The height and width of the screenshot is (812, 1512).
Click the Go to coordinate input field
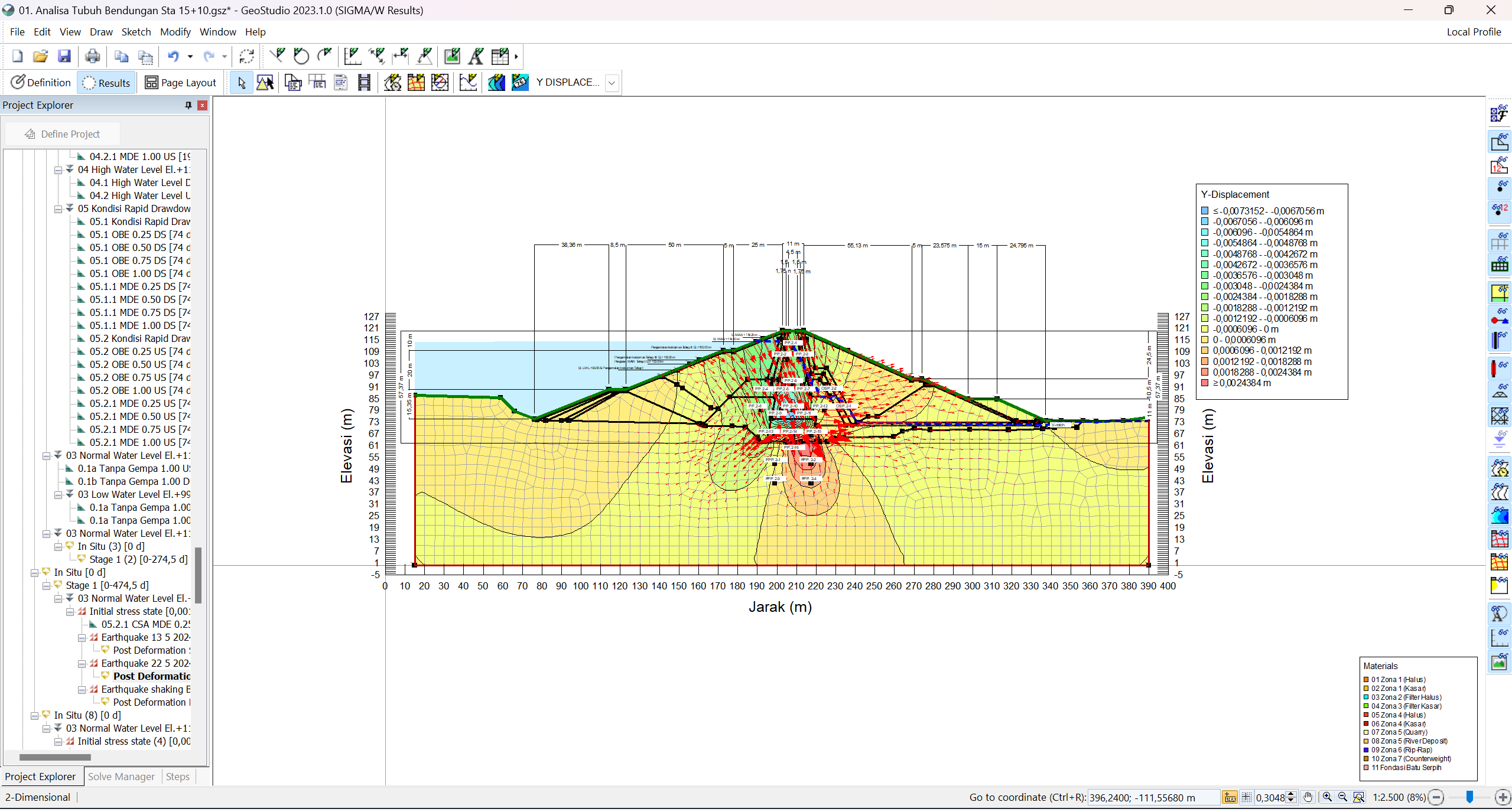pos(1152,797)
